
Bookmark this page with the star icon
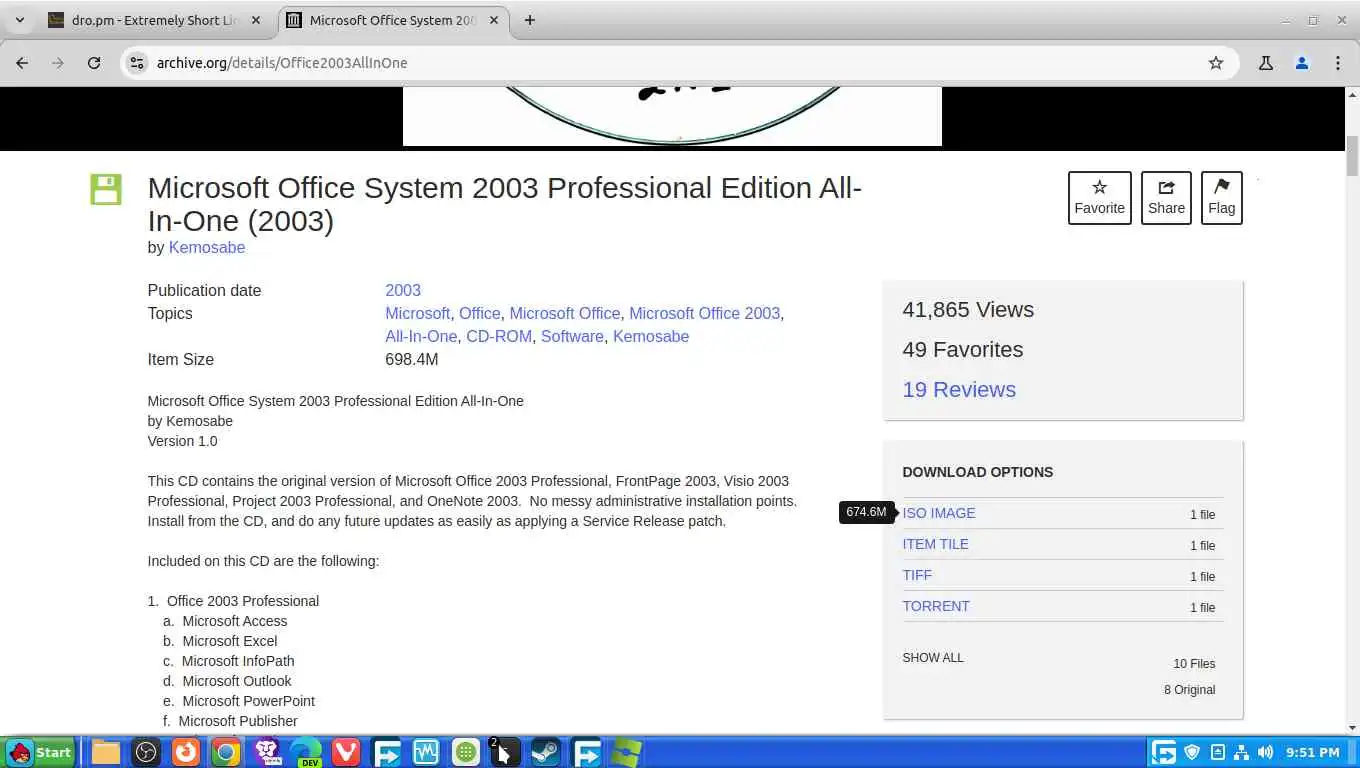pyautogui.click(x=1216, y=62)
